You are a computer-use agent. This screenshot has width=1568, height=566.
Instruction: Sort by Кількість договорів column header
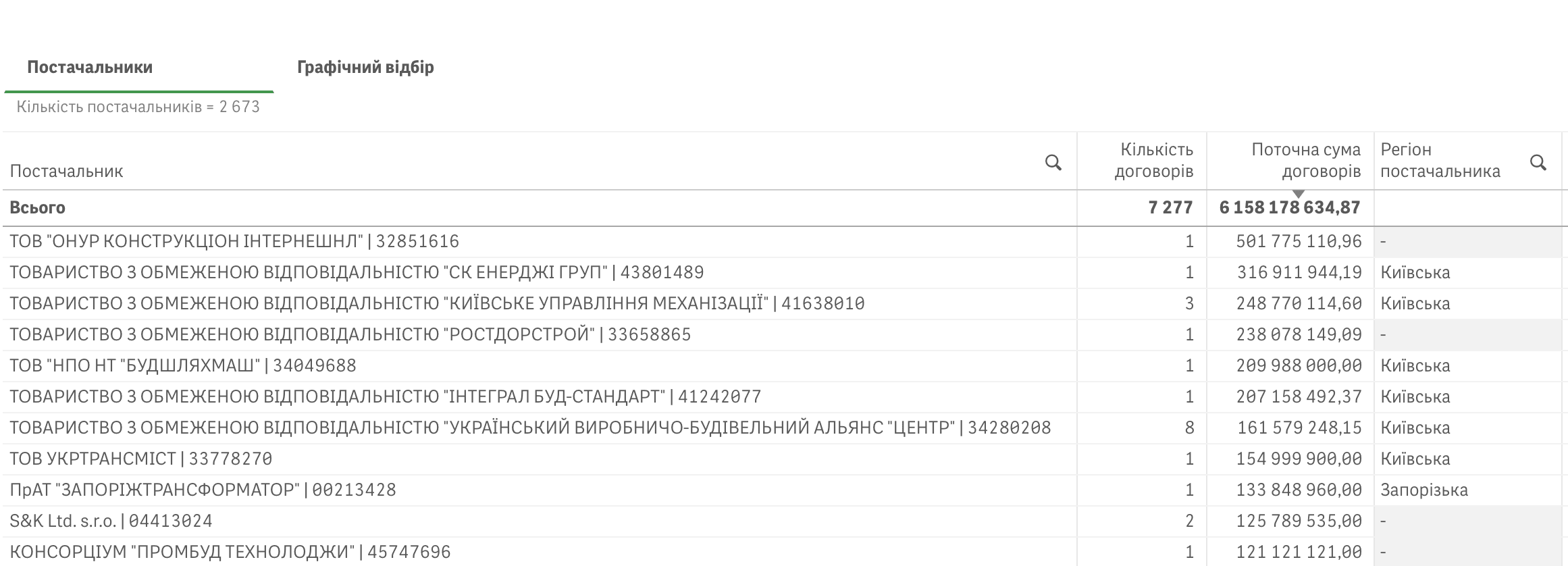pos(1153,160)
